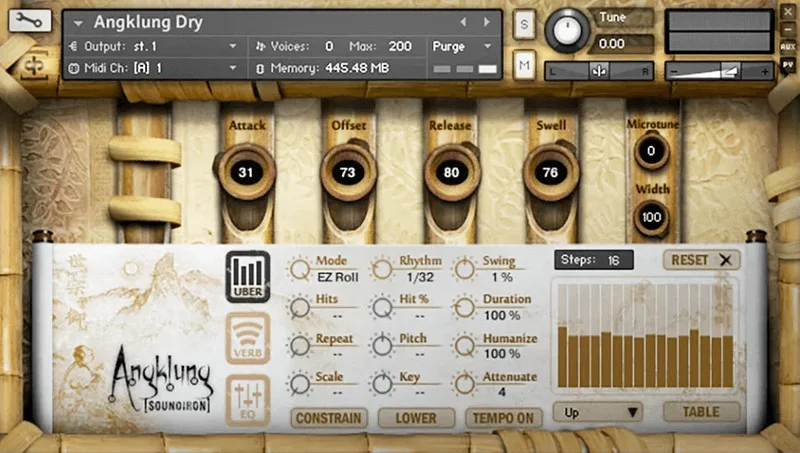This screenshot has width=800, height=453.
Task: Click the Tune value 0.00 field
Action: click(x=620, y=44)
